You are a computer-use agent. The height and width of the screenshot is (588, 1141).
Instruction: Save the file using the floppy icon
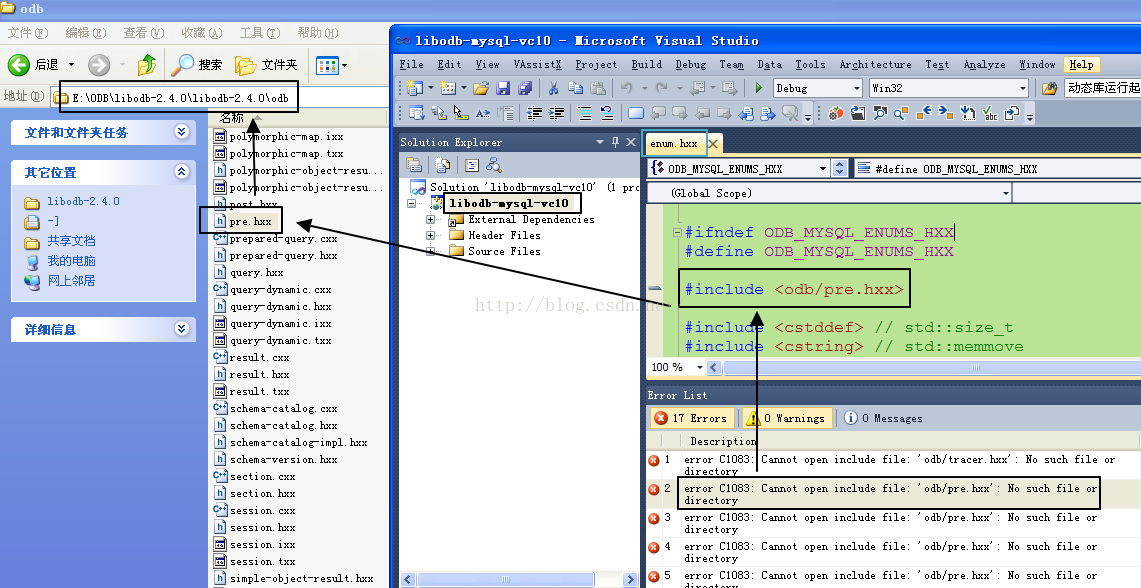[503, 88]
